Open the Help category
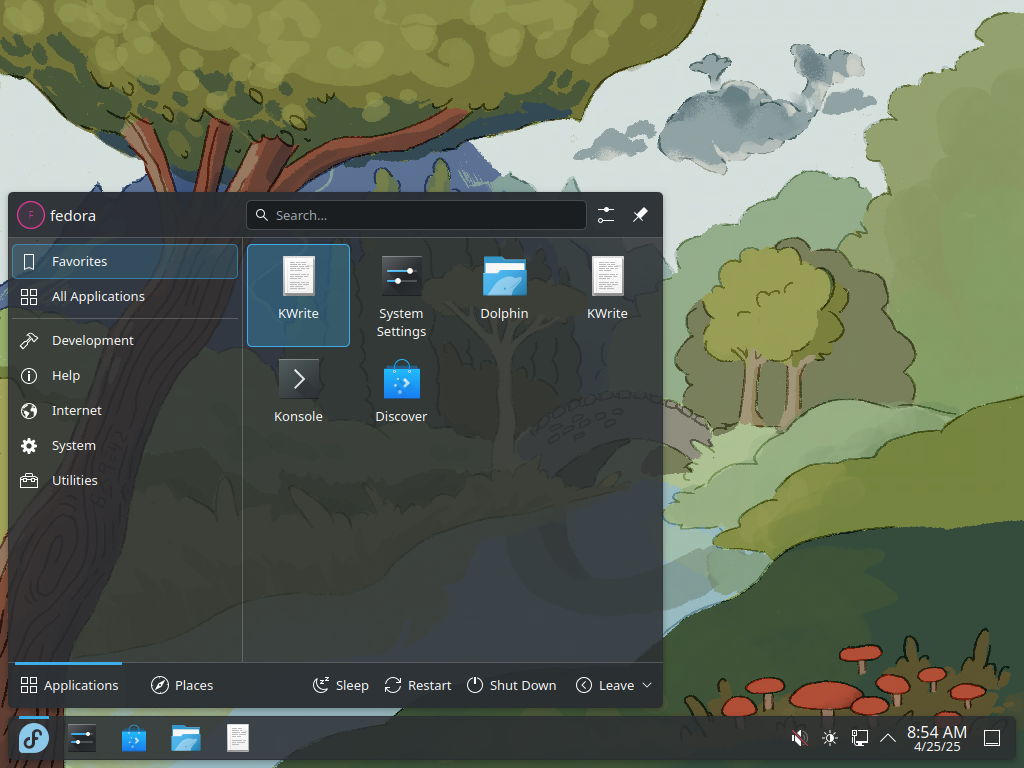This screenshot has width=1024, height=768. (125, 376)
